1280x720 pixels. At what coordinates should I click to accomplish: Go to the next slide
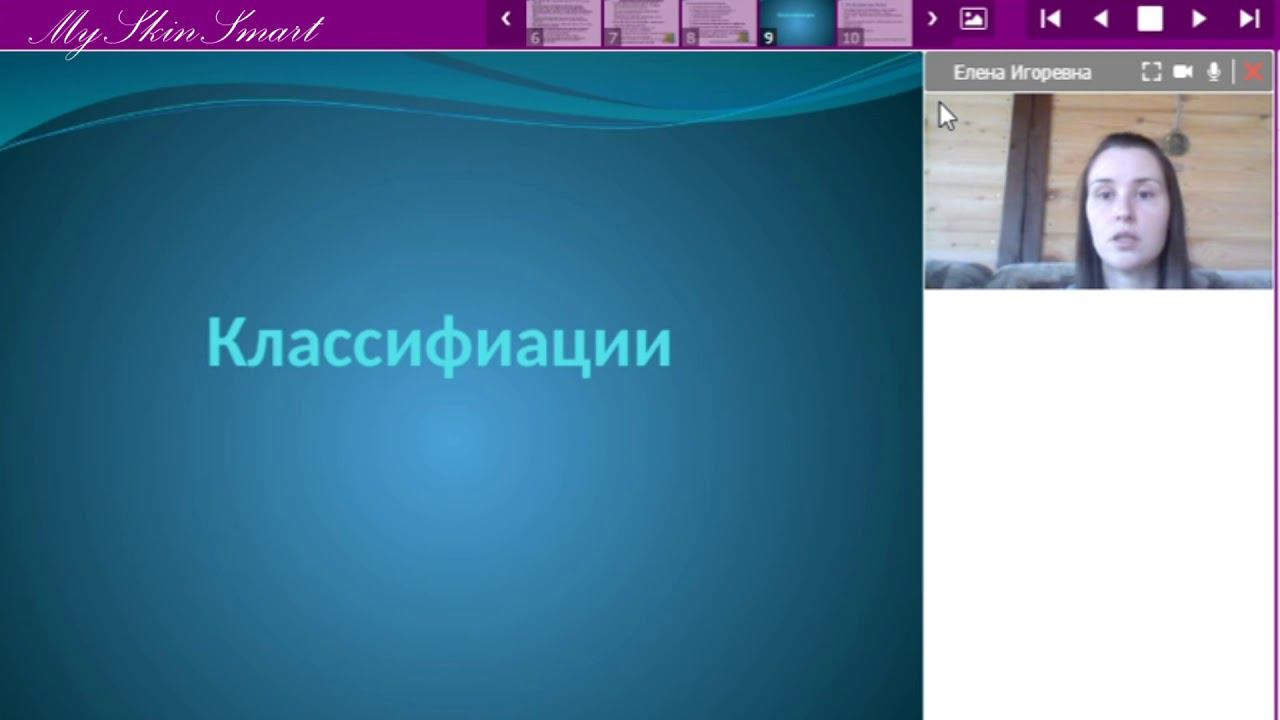point(1199,18)
